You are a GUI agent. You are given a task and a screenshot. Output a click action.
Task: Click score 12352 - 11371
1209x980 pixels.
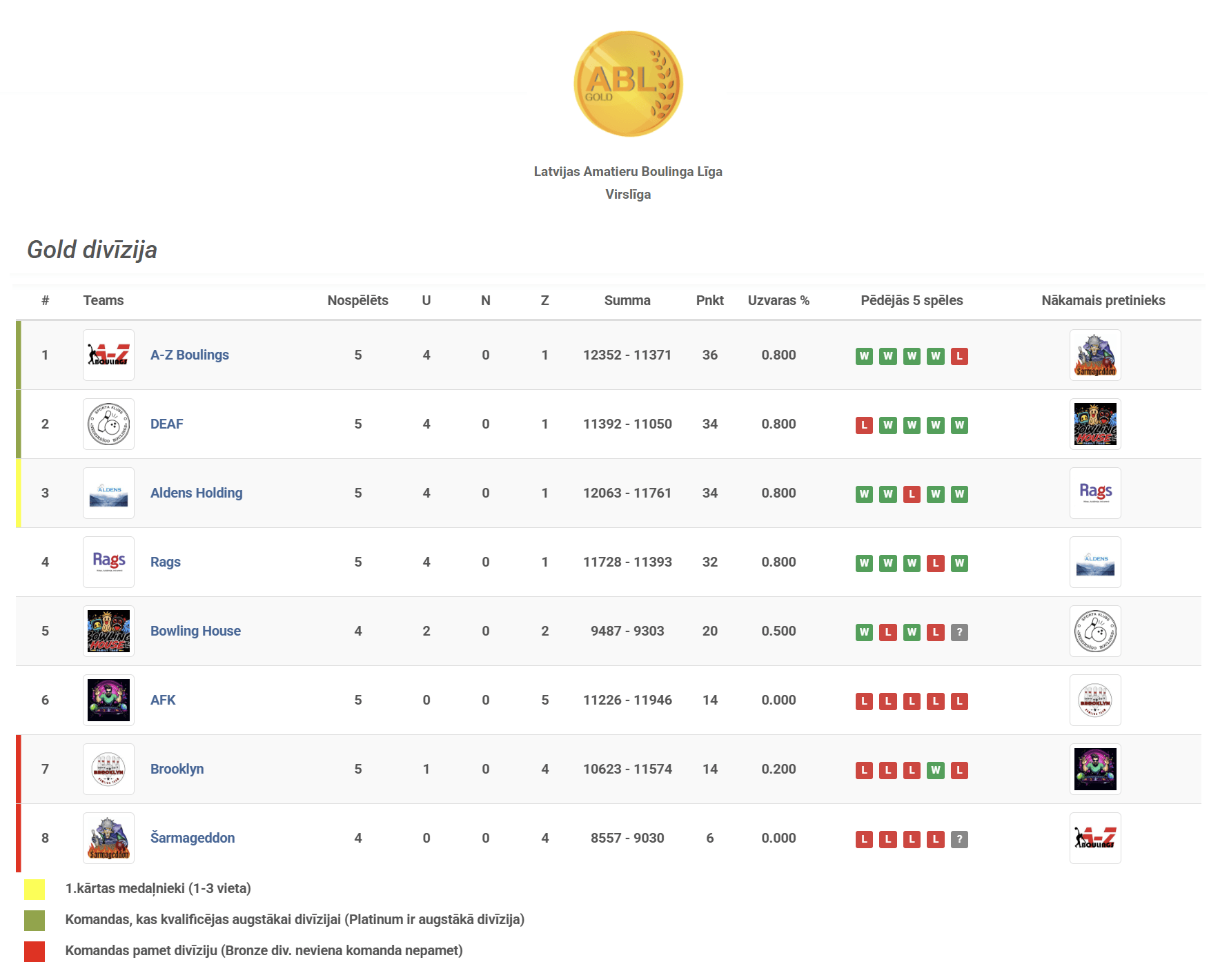coord(627,355)
